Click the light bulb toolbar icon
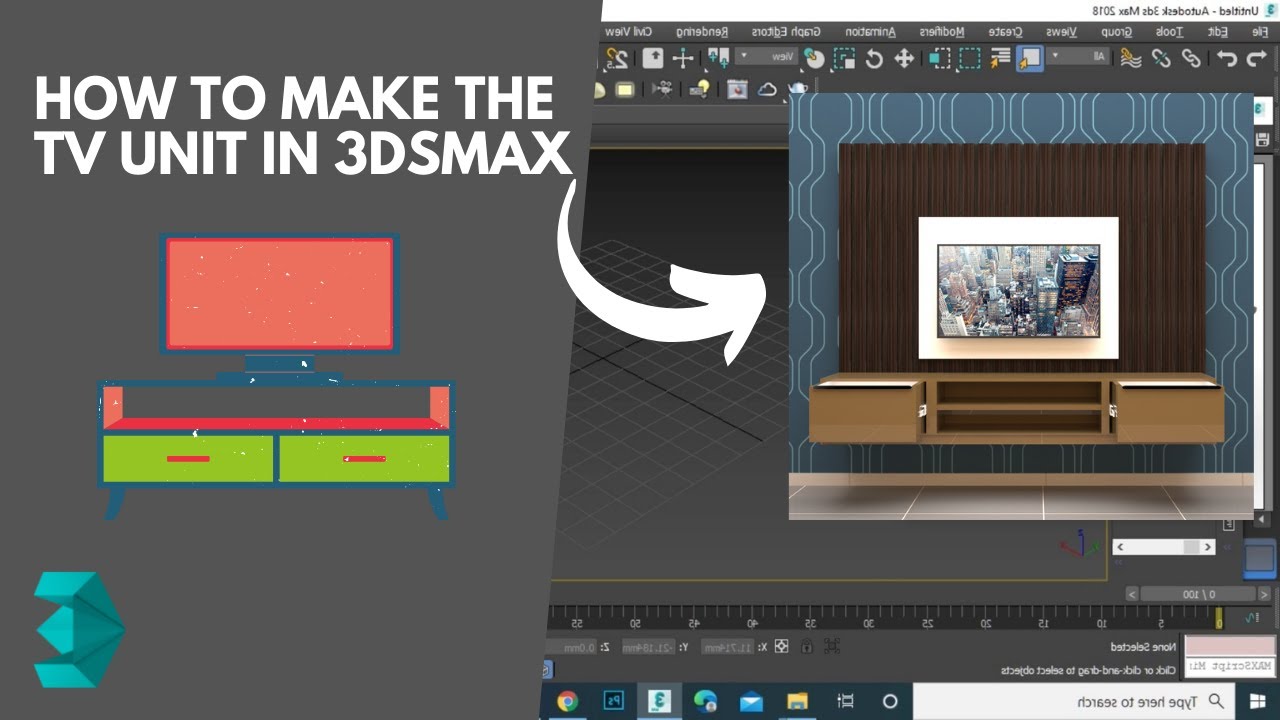This screenshot has height=720, width=1280. [x=700, y=89]
